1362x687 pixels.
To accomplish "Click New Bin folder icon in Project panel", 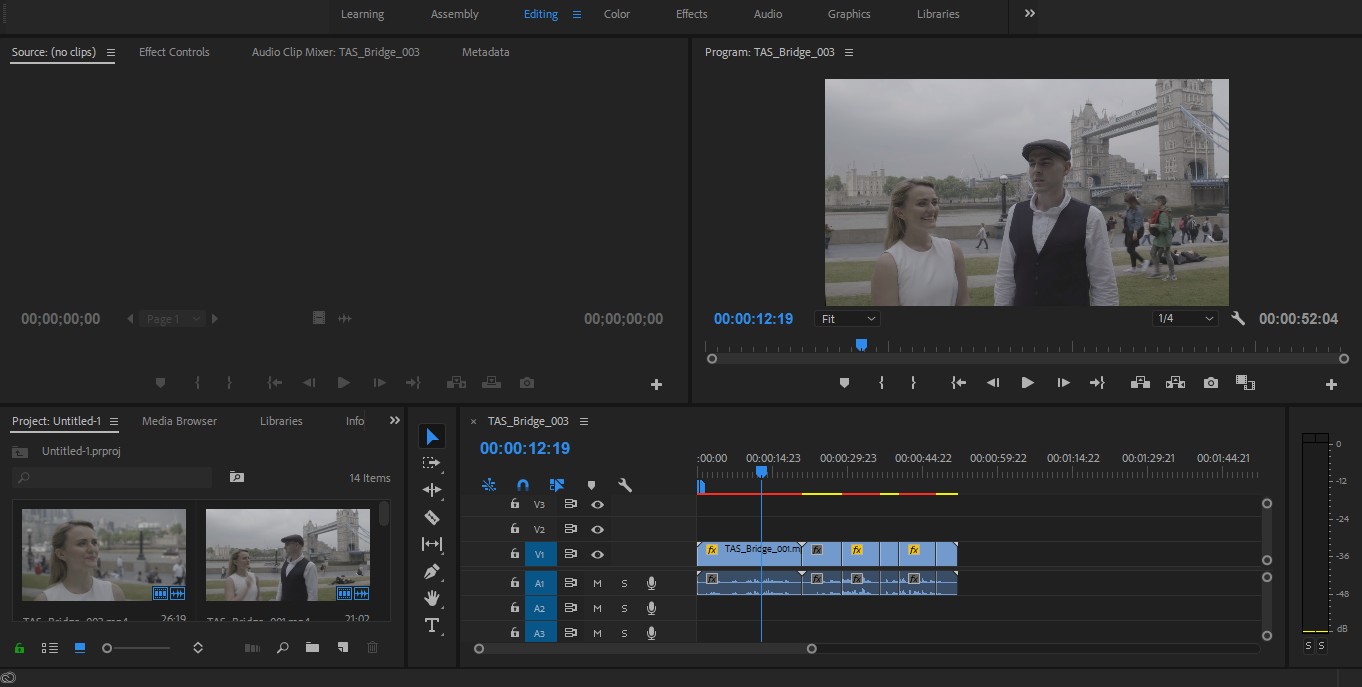I will coord(312,648).
